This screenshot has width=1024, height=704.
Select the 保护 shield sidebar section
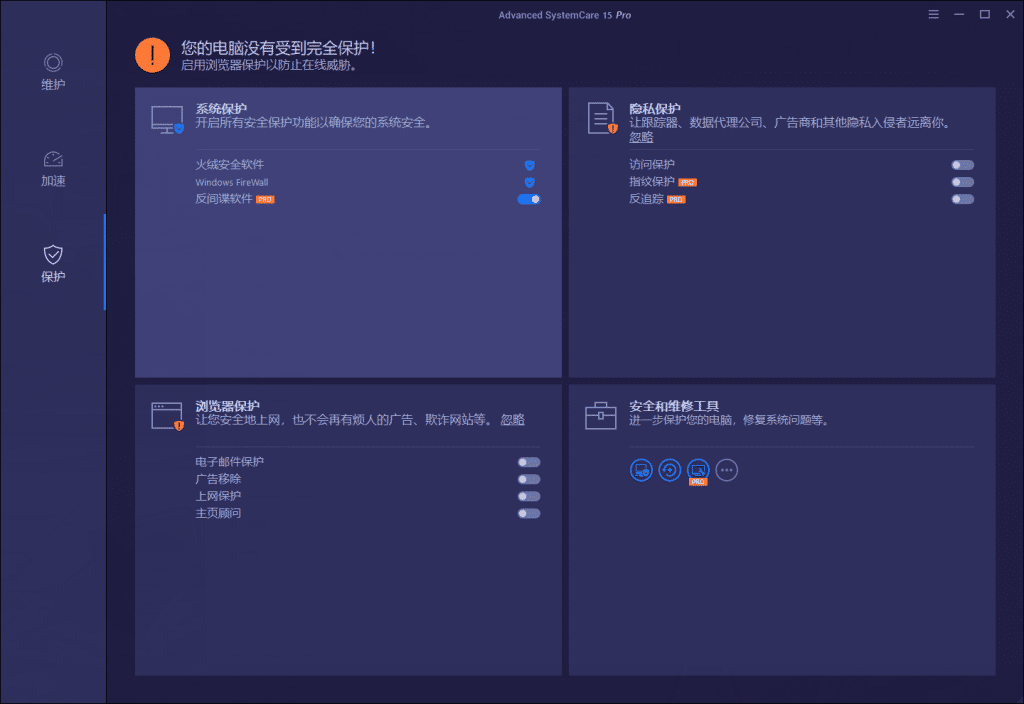53,264
